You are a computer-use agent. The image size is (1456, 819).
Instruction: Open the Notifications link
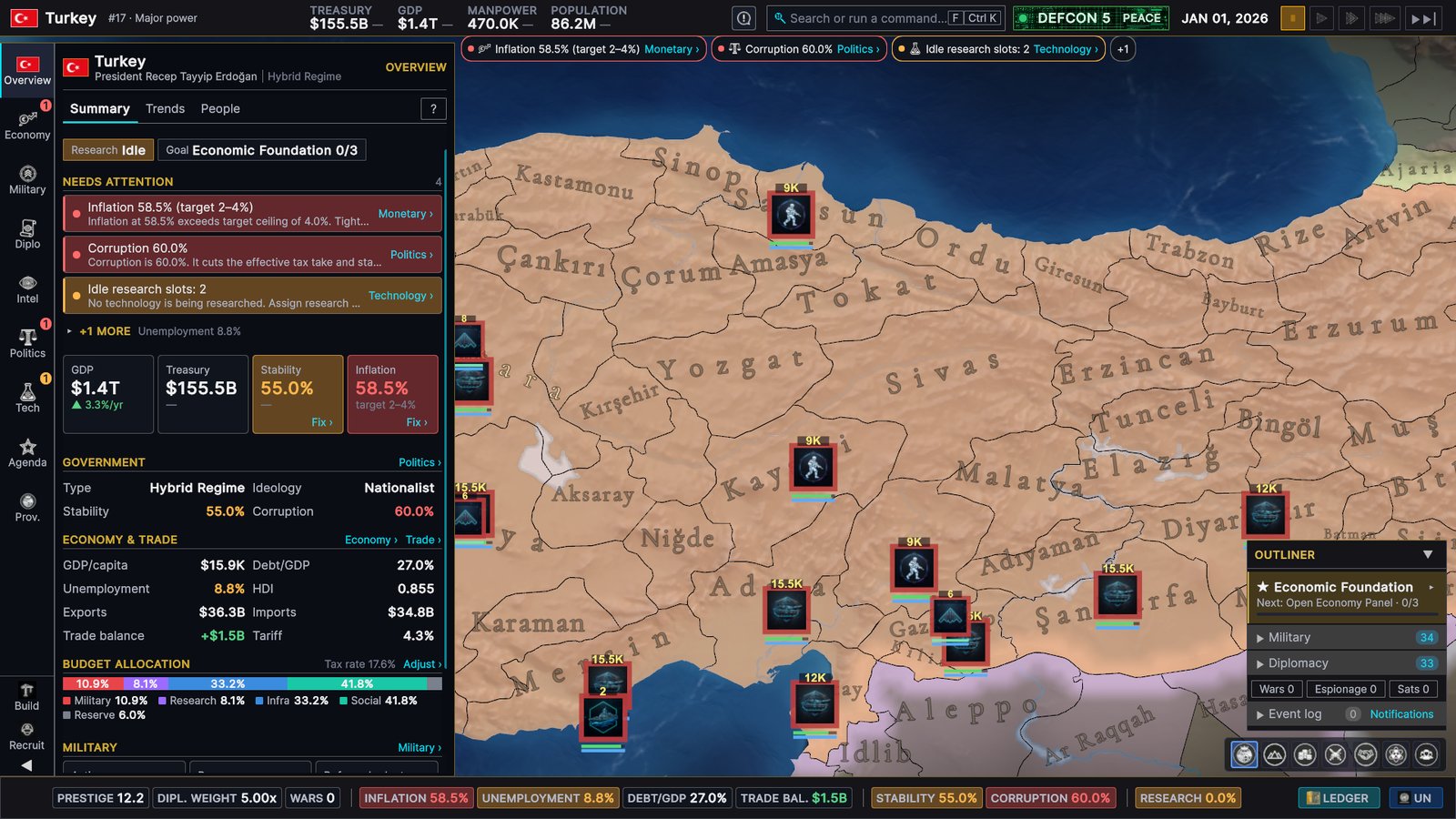coord(1401,714)
